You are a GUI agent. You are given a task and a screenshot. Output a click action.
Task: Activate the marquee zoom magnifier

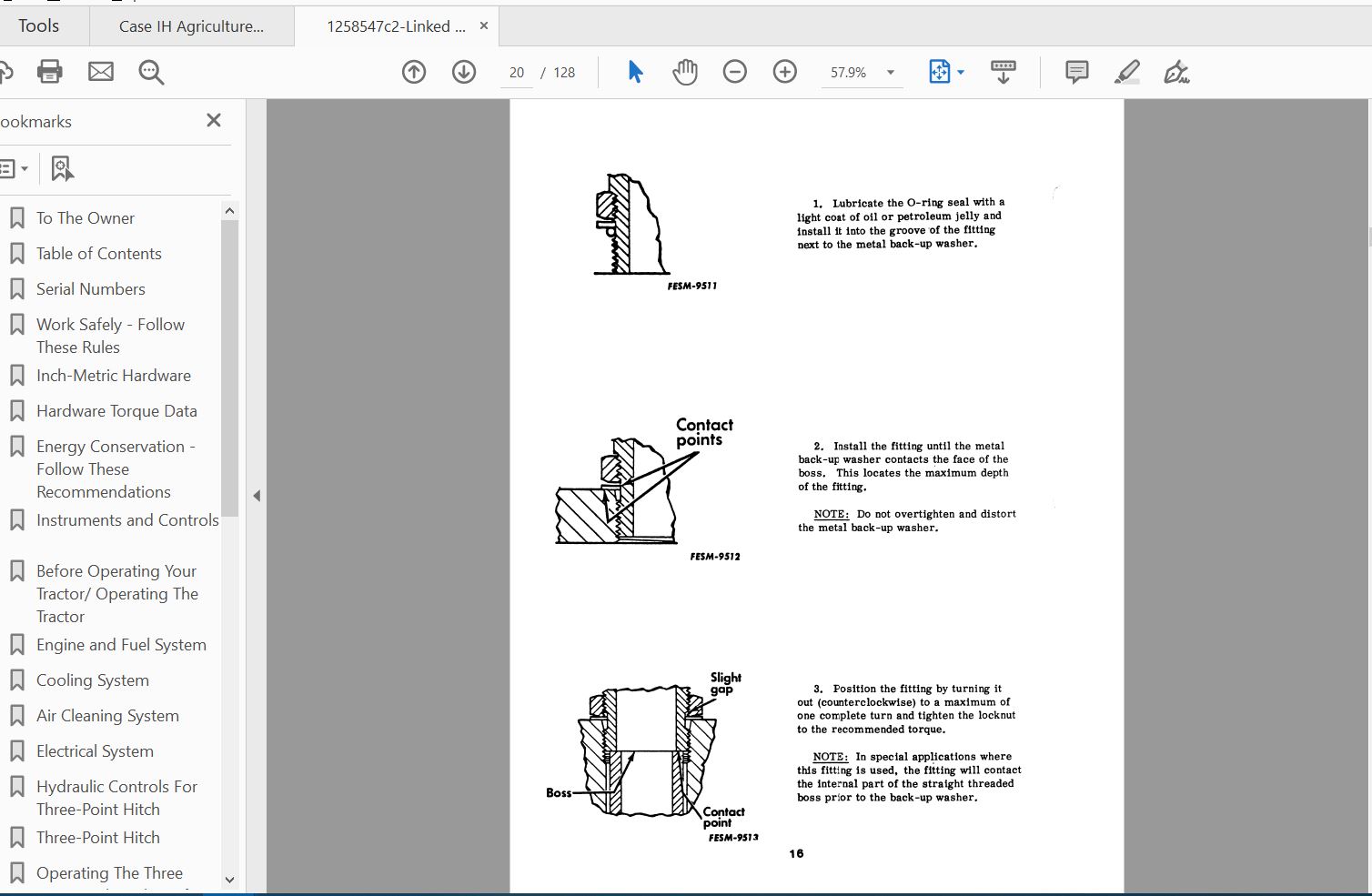coord(151,71)
